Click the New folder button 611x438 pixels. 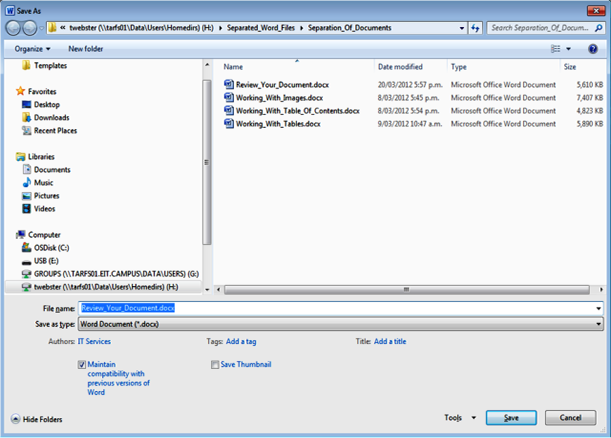86,49
